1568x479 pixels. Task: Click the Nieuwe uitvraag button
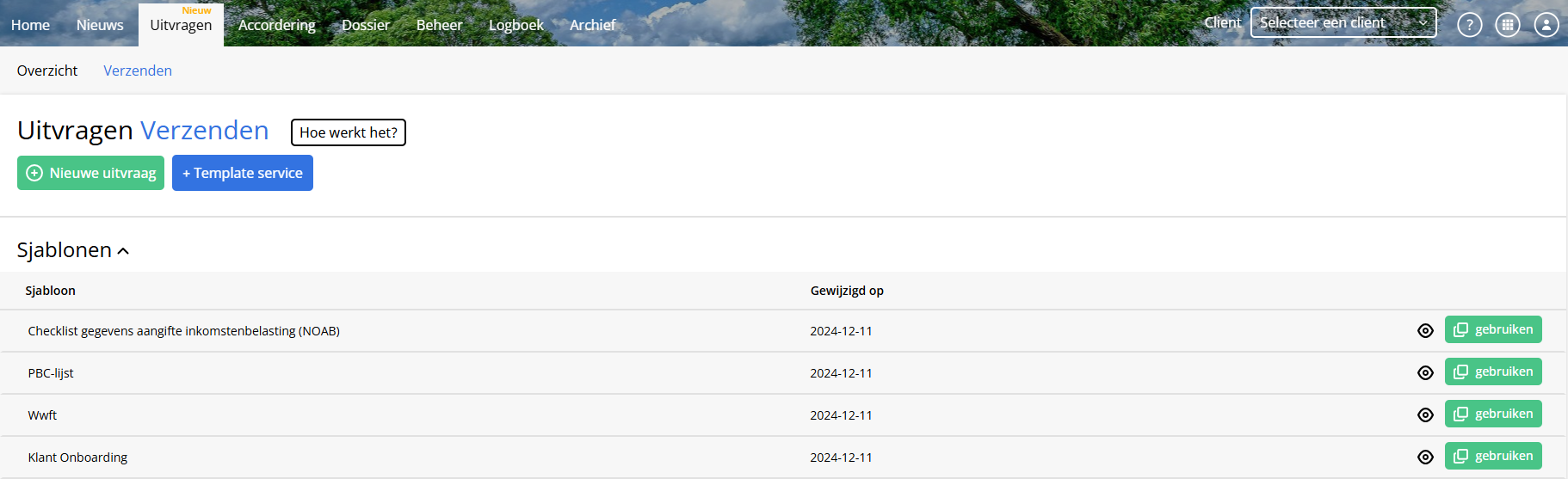tap(90, 173)
